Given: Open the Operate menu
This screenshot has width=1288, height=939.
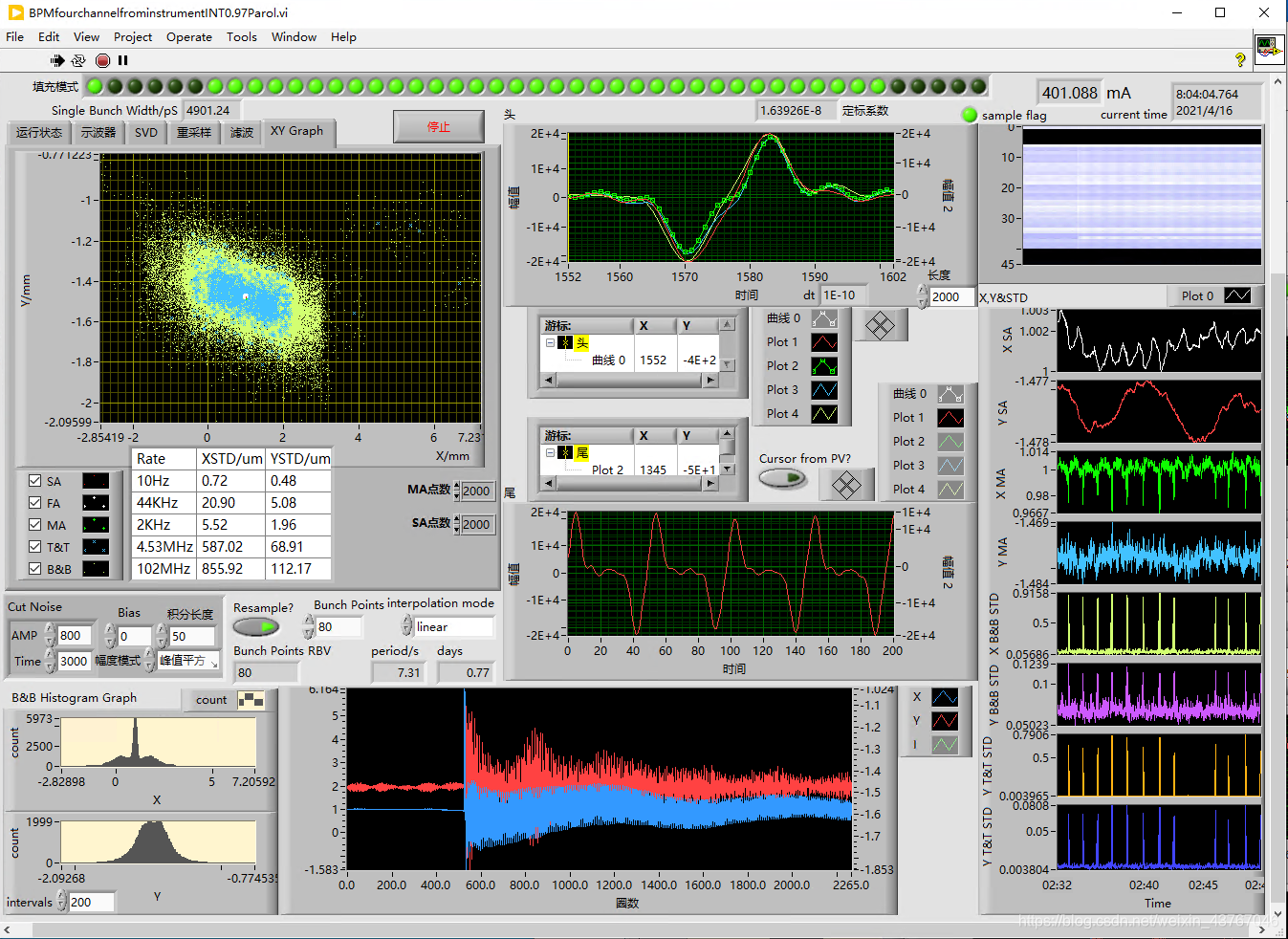Looking at the screenshot, I should click(x=189, y=37).
